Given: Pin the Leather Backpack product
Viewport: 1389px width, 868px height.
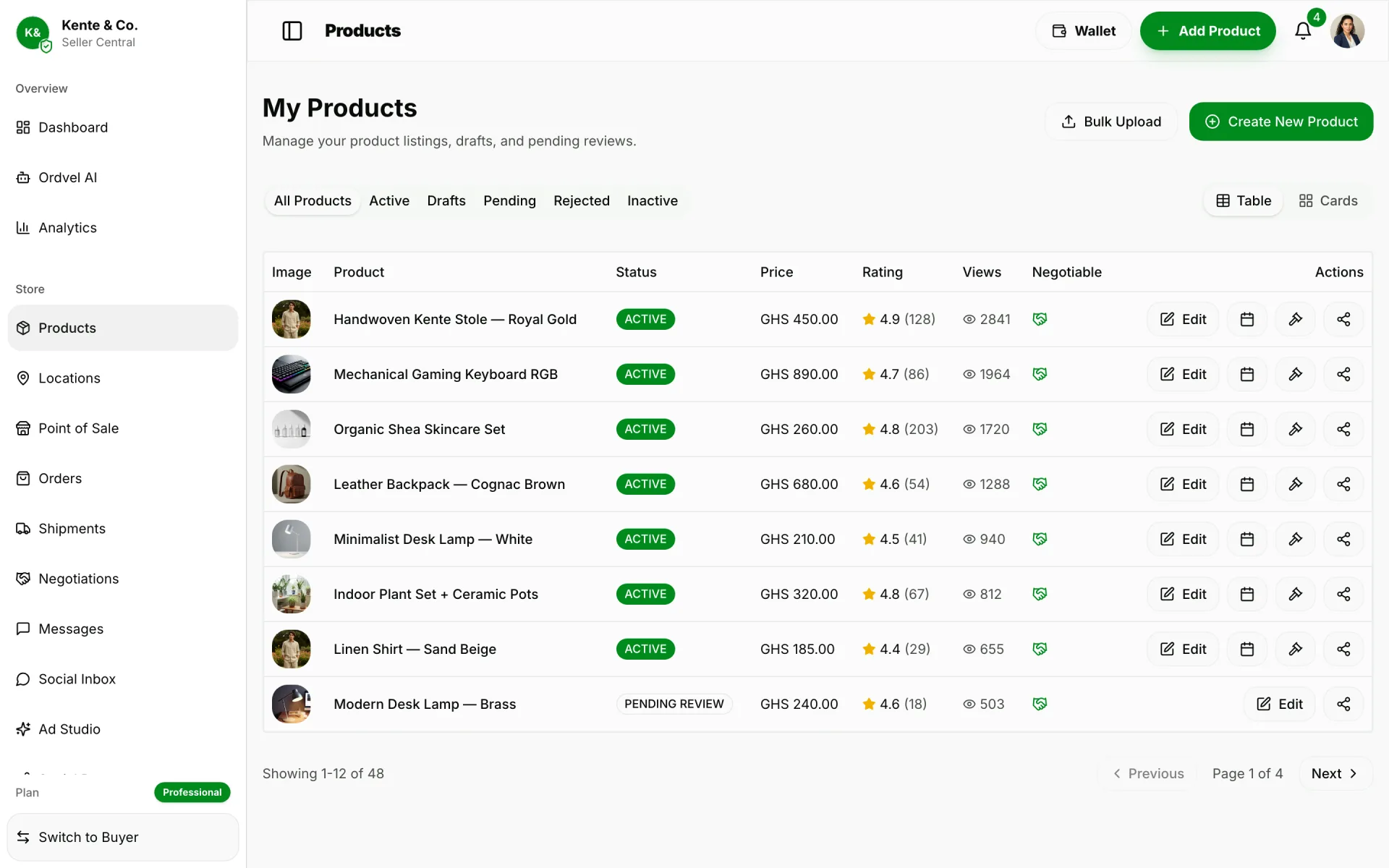Looking at the screenshot, I should (1296, 484).
